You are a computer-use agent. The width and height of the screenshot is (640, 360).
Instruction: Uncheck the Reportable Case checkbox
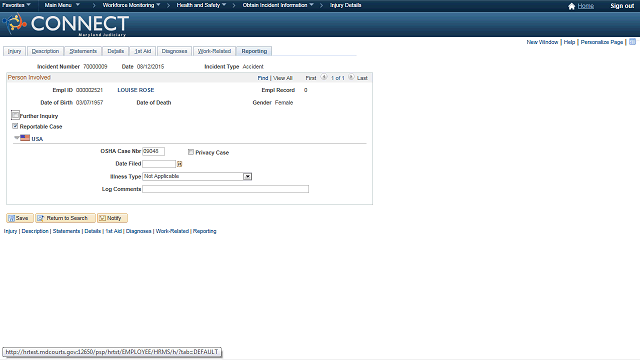[15, 126]
